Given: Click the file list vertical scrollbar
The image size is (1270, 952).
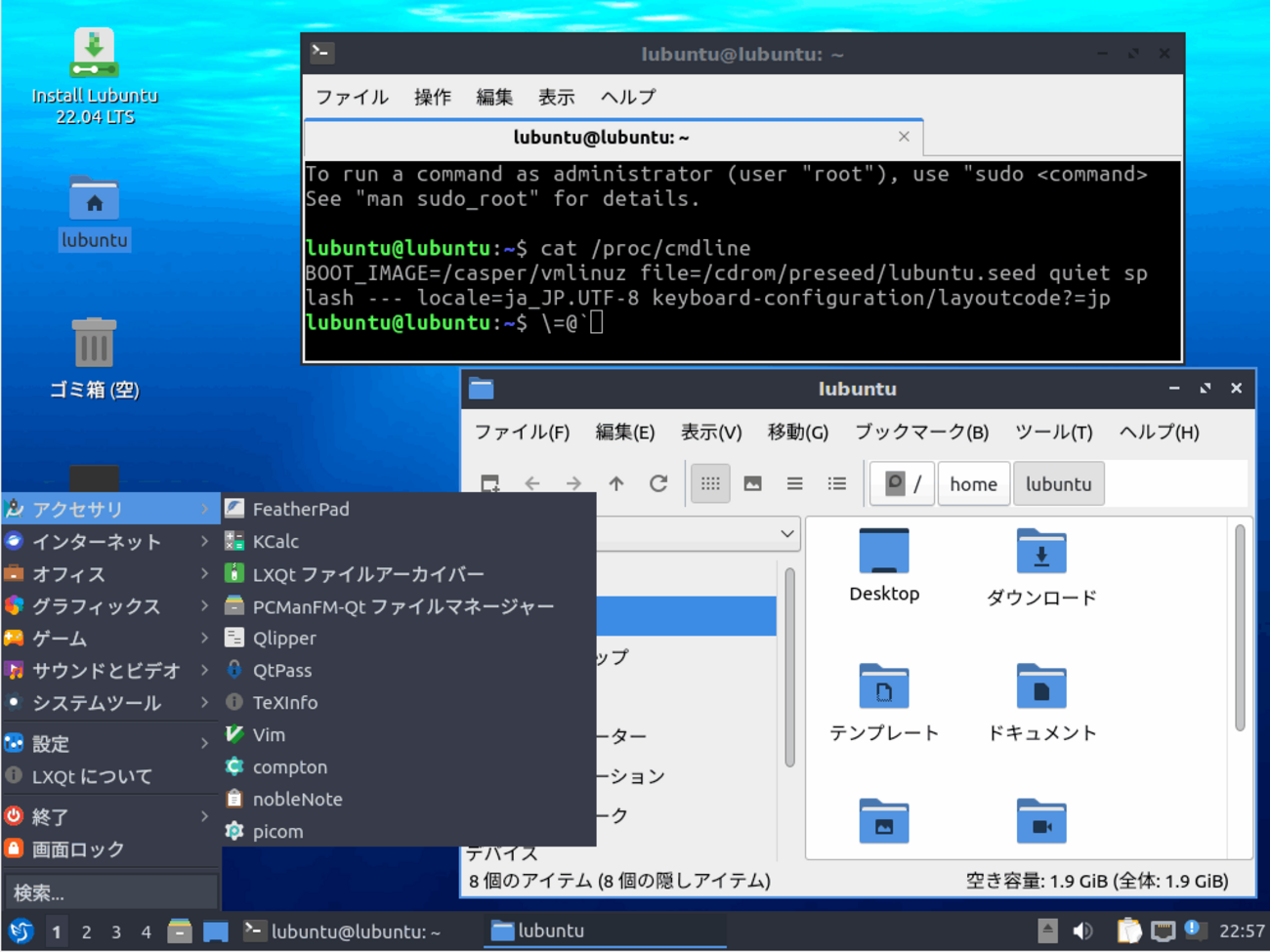Looking at the screenshot, I should point(1240,630).
